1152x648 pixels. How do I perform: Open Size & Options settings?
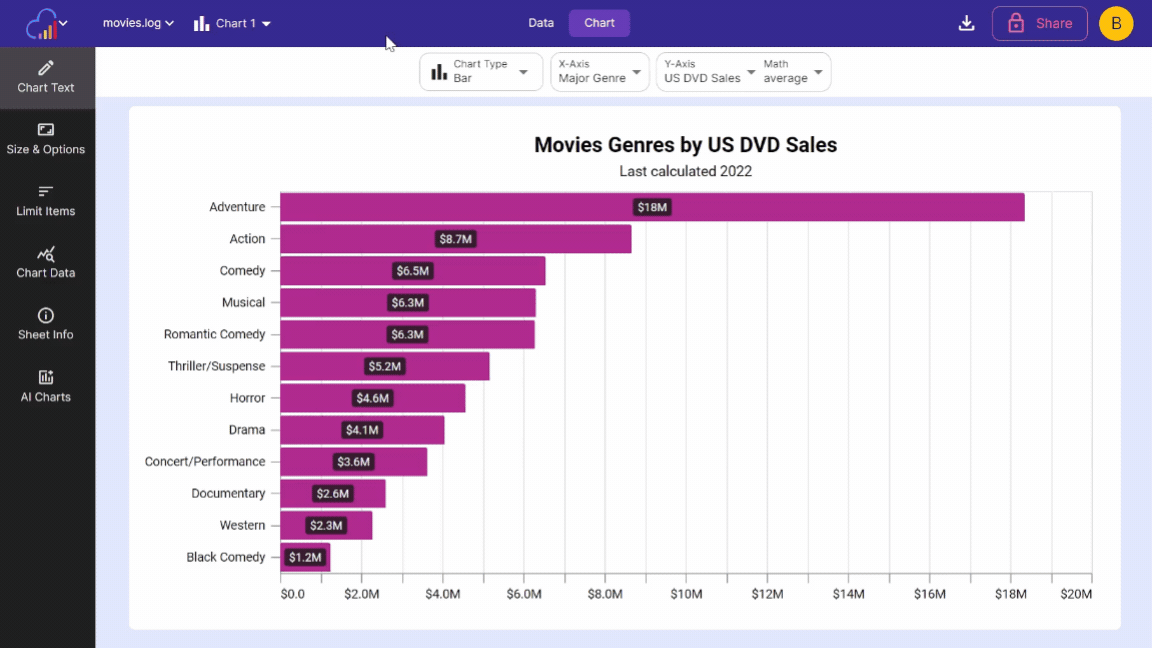click(46, 140)
